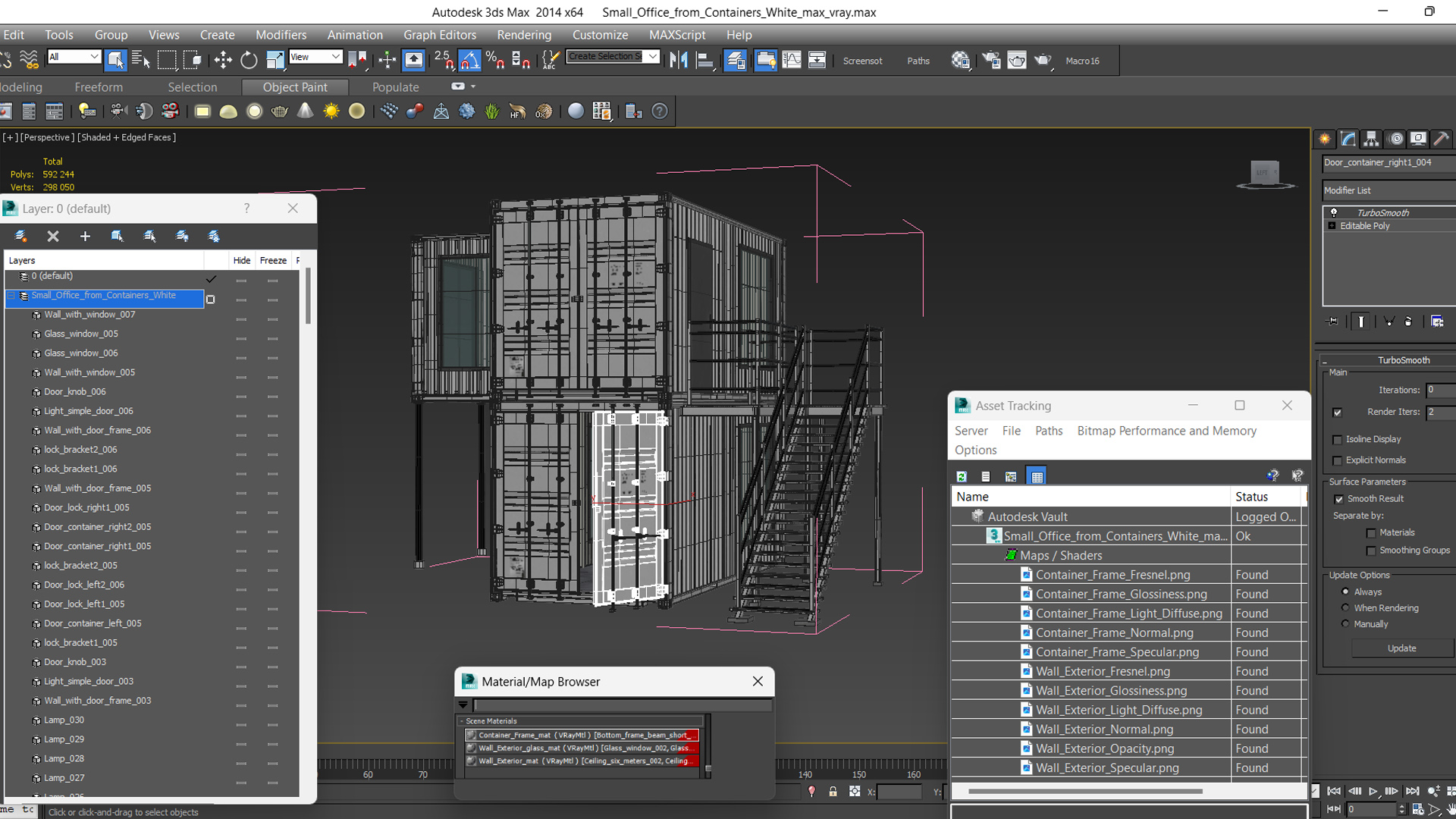Open the Motion command panel tab
This screenshot has height=819, width=1456.
tap(1395, 139)
